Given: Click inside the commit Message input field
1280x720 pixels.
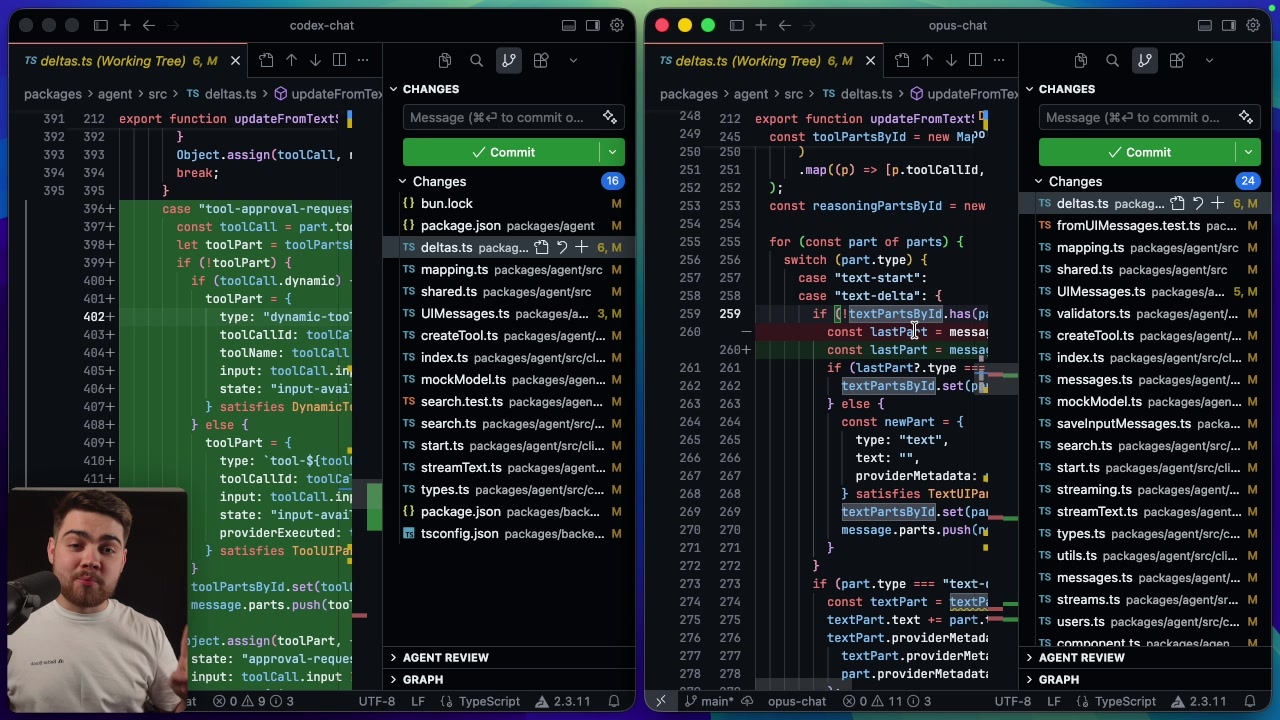Looking at the screenshot, I should 500,117.
